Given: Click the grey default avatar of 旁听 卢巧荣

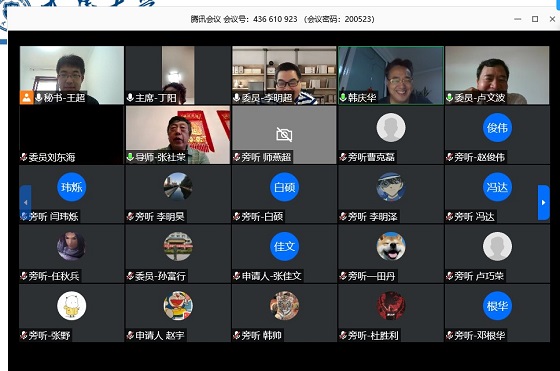Looking at the screenshot, I should [x=497, y=246].
